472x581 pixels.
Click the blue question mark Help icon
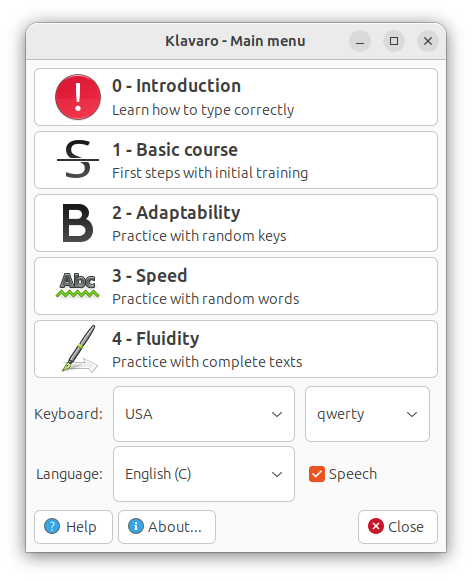point(52,526)
